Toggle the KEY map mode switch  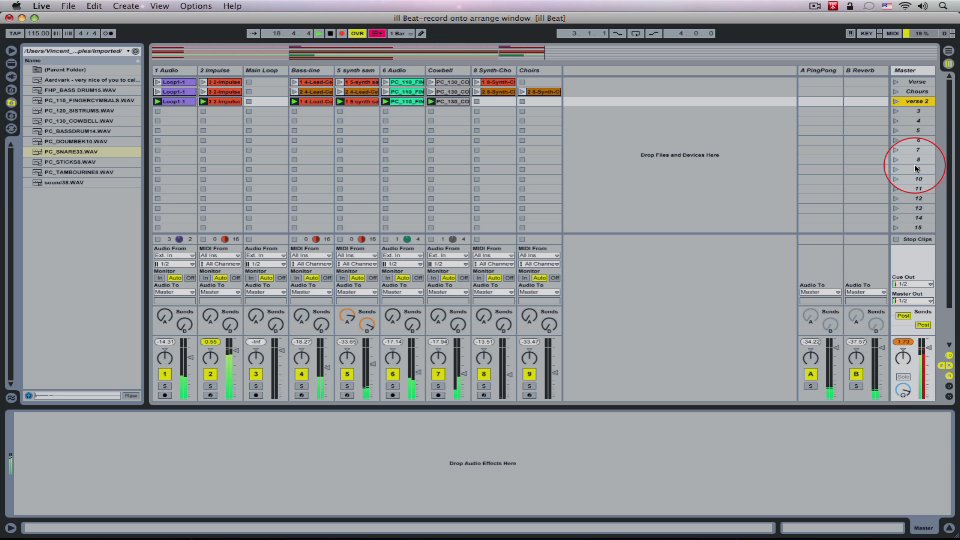coord(866,33)
